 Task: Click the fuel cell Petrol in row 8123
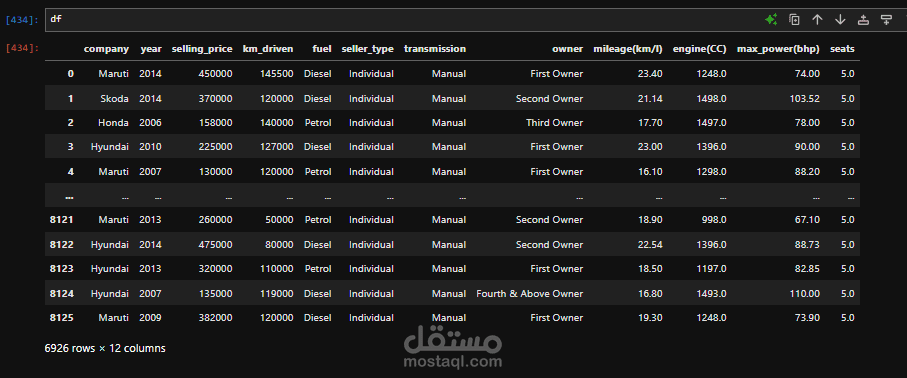coord(318,269)
